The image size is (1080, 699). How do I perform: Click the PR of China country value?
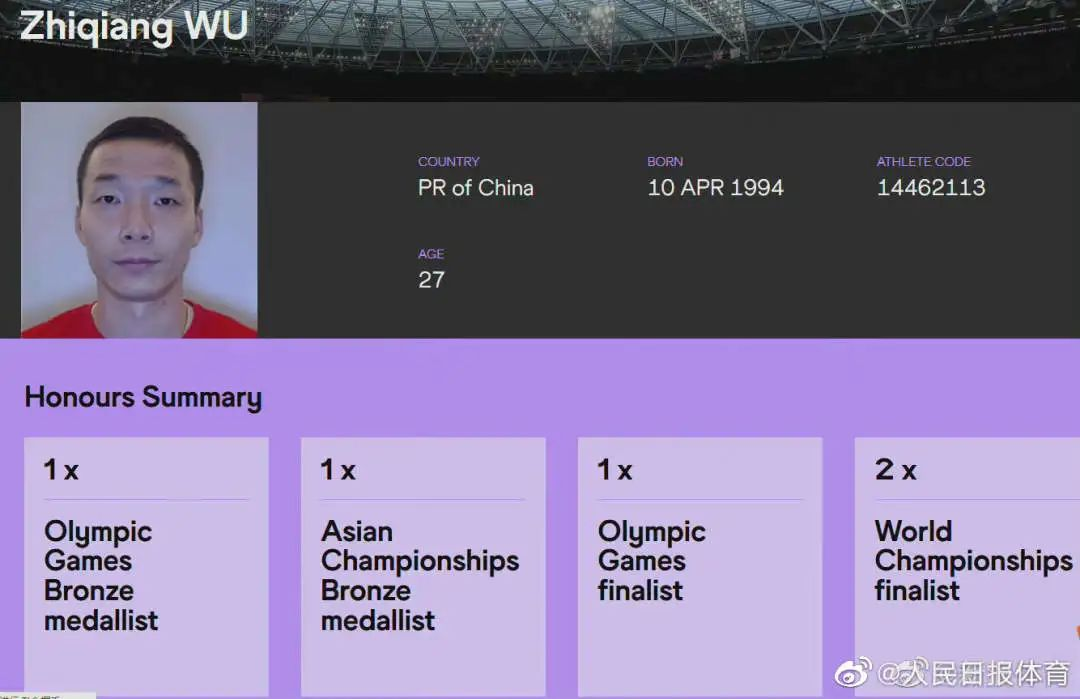click(x=476, y=188)
